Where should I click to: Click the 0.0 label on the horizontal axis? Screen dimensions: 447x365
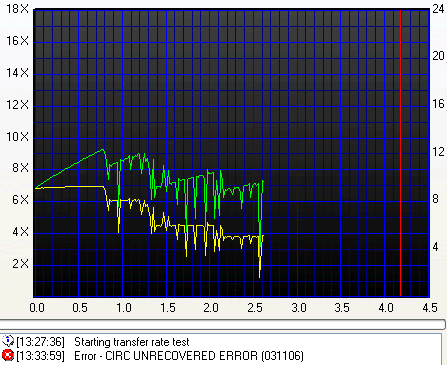tap(37, 307)
